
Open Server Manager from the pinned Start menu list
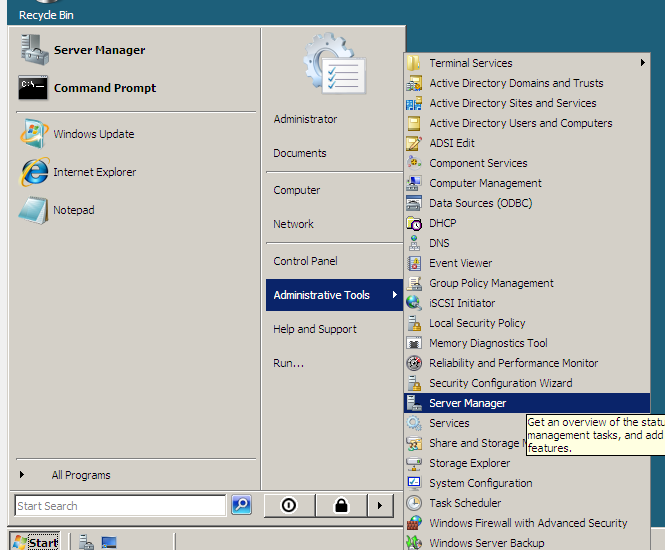point(136,50)
